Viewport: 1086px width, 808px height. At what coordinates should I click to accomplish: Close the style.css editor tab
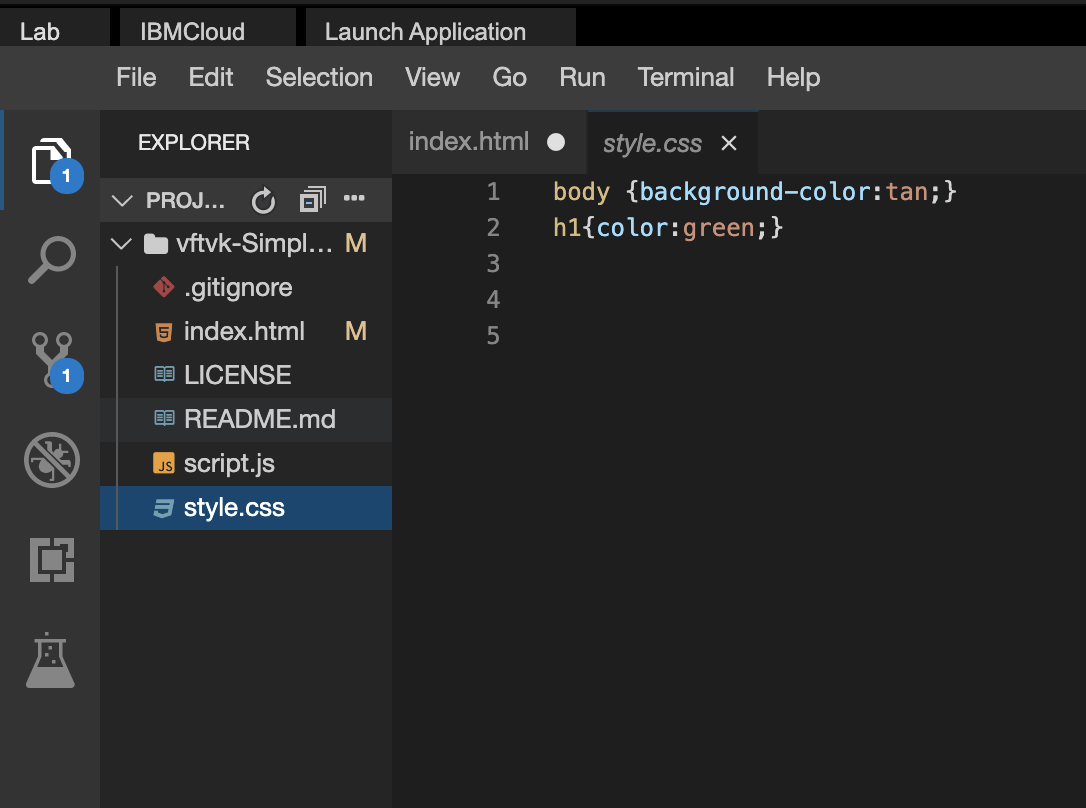(729, 144)
